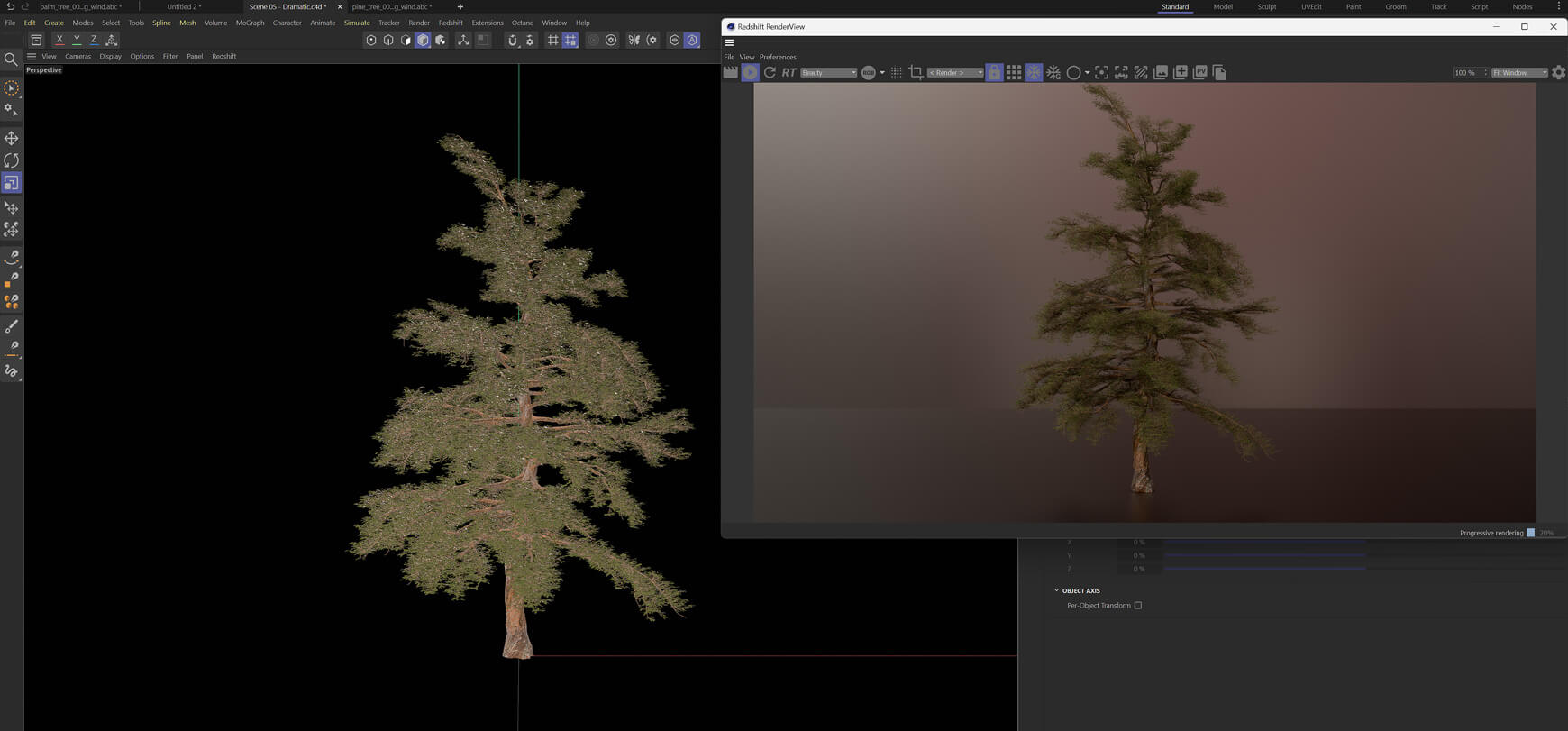Screen dimensions: 1568x731
Task: Click the Perspective viewport label
Action: 44,70
